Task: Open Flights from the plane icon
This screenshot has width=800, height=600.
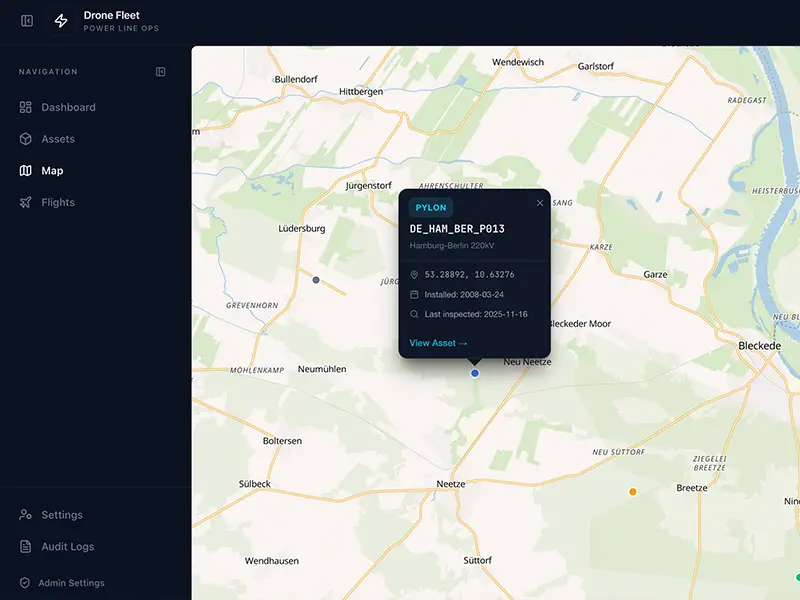Action: point(26,202)
